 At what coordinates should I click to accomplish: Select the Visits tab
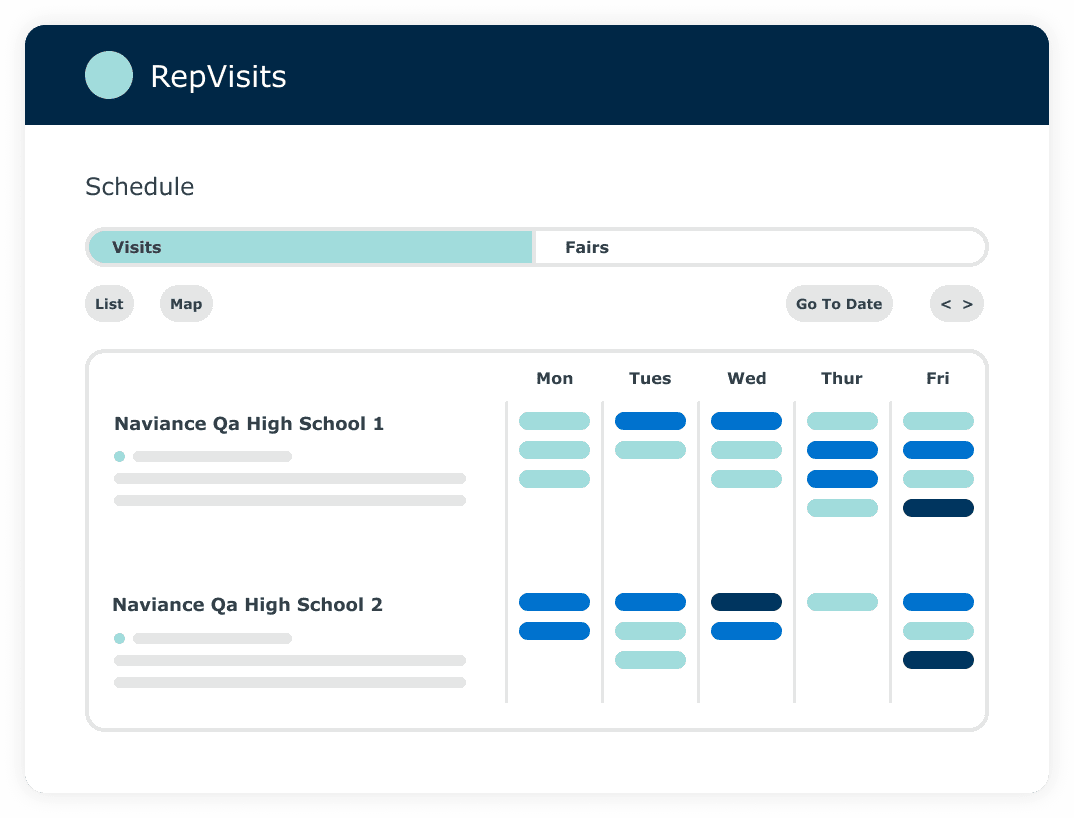click(310, 247)
